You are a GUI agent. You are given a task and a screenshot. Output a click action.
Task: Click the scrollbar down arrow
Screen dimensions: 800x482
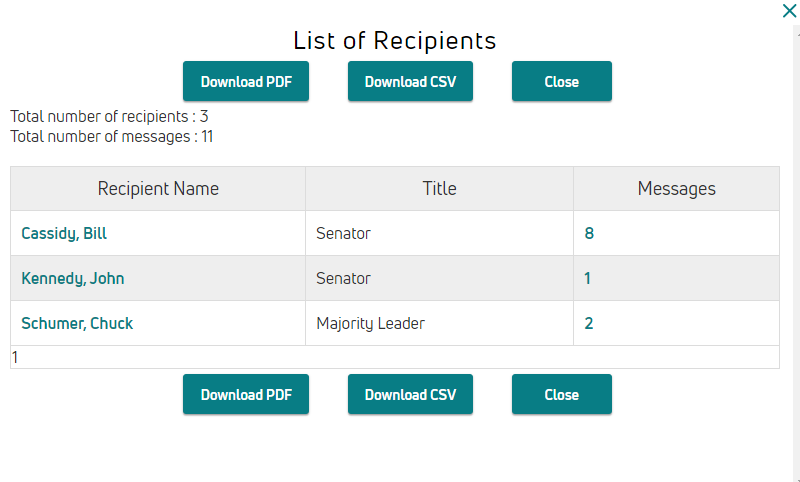point(797,478)
